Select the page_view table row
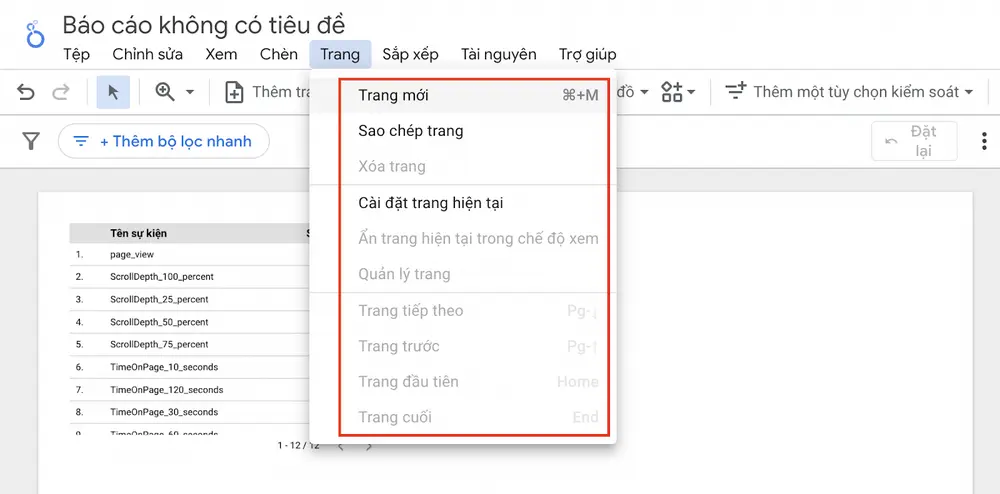Image resolution: width=1000 pixels, height=494 pixels. point(190,254)
